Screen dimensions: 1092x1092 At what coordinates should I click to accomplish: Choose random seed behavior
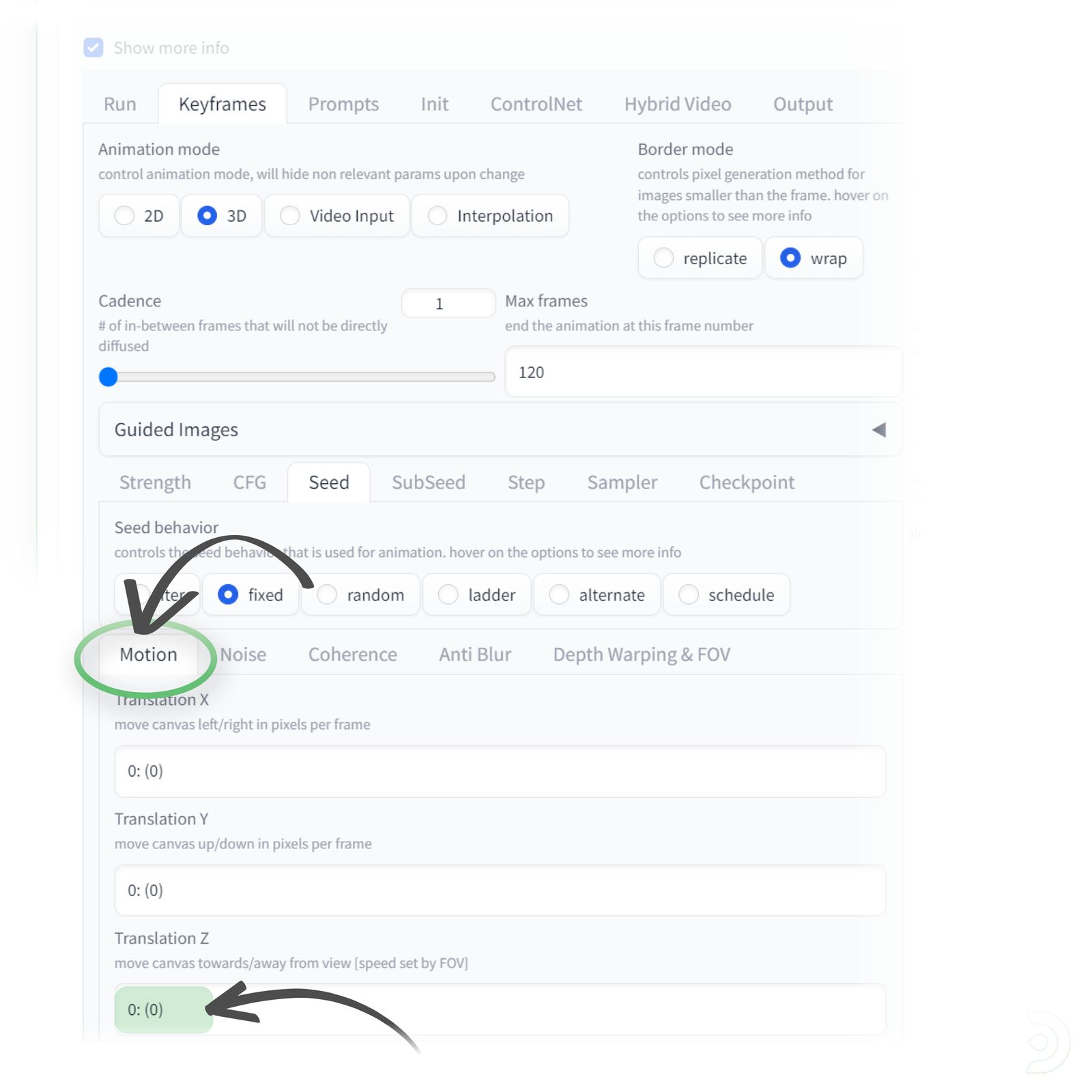click(x=328, y=594)
